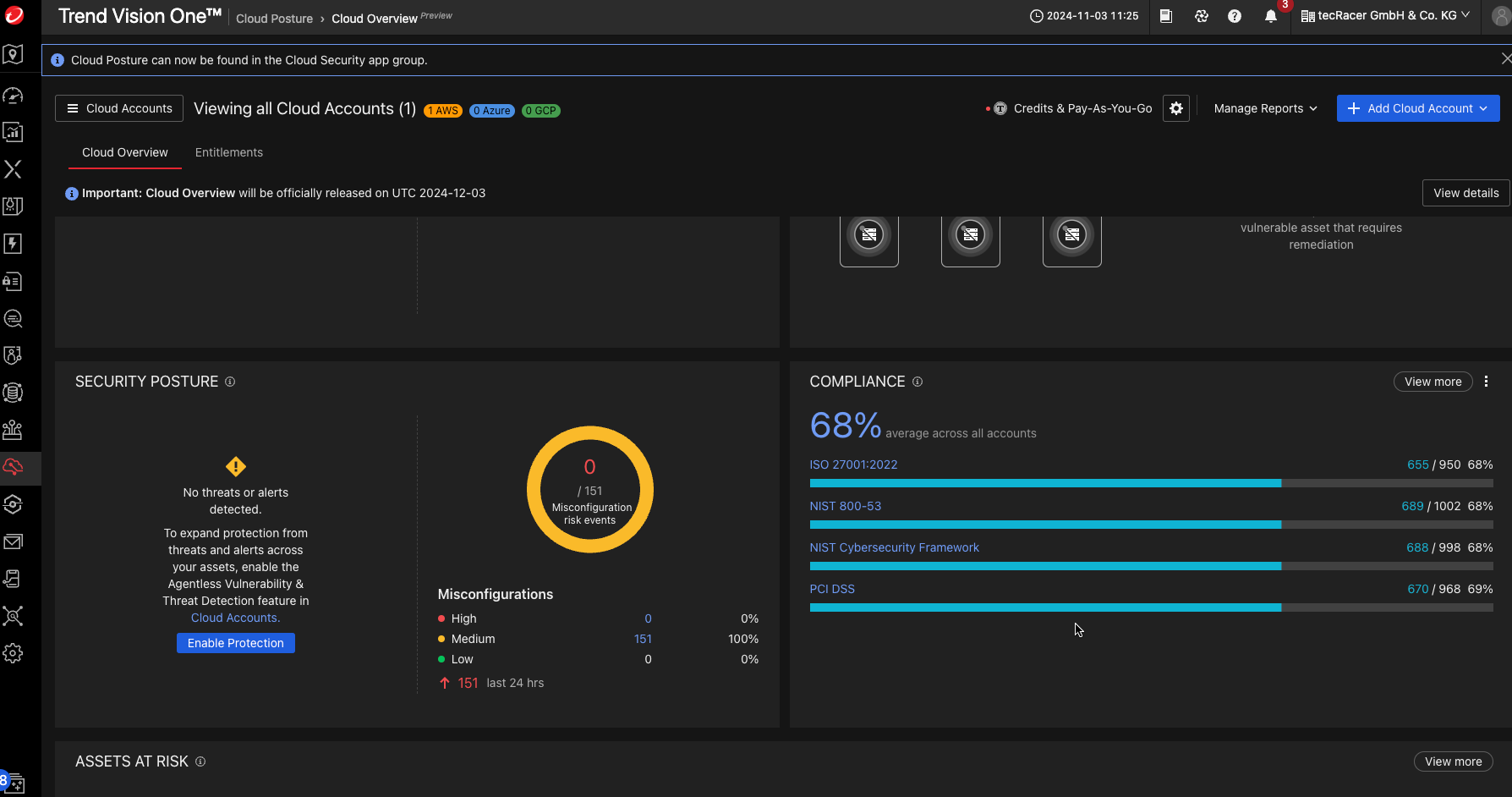Click Medium misconfigurations count 151

(x=643, y=639)
